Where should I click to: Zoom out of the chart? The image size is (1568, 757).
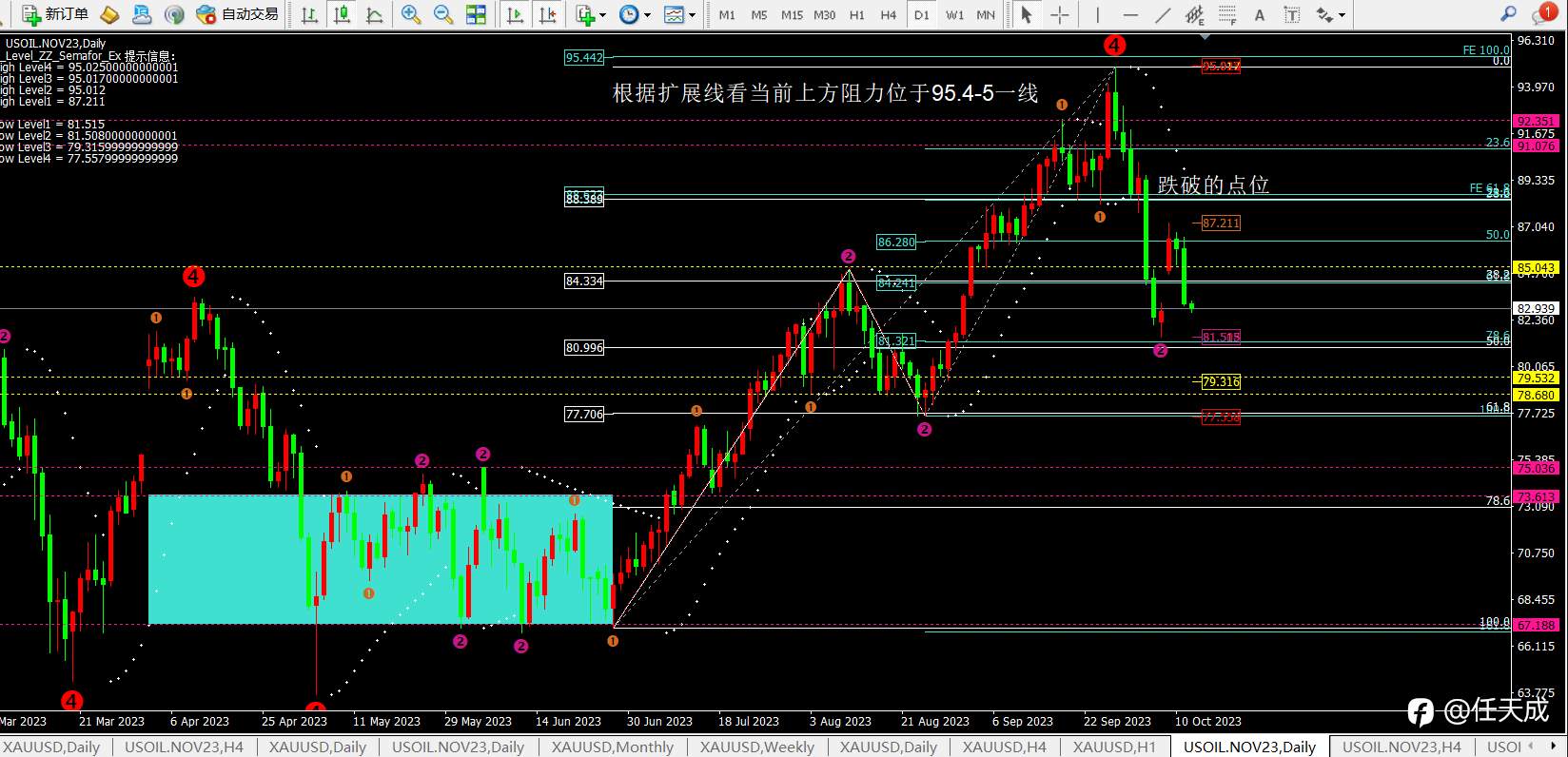coord(443,14)
